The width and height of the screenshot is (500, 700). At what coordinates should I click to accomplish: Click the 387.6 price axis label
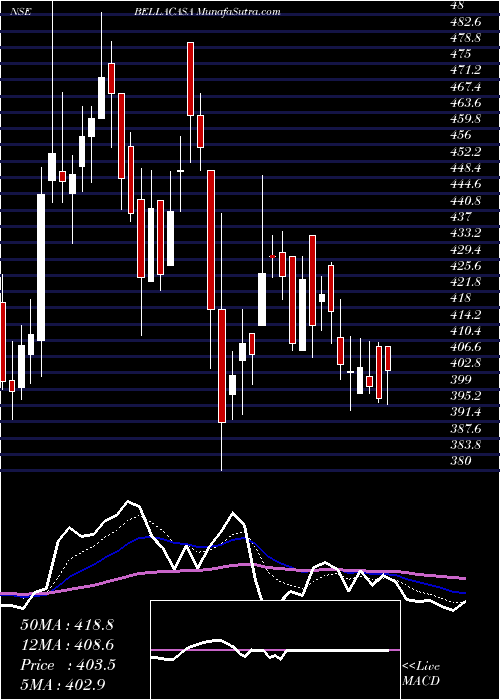[467, 429]
